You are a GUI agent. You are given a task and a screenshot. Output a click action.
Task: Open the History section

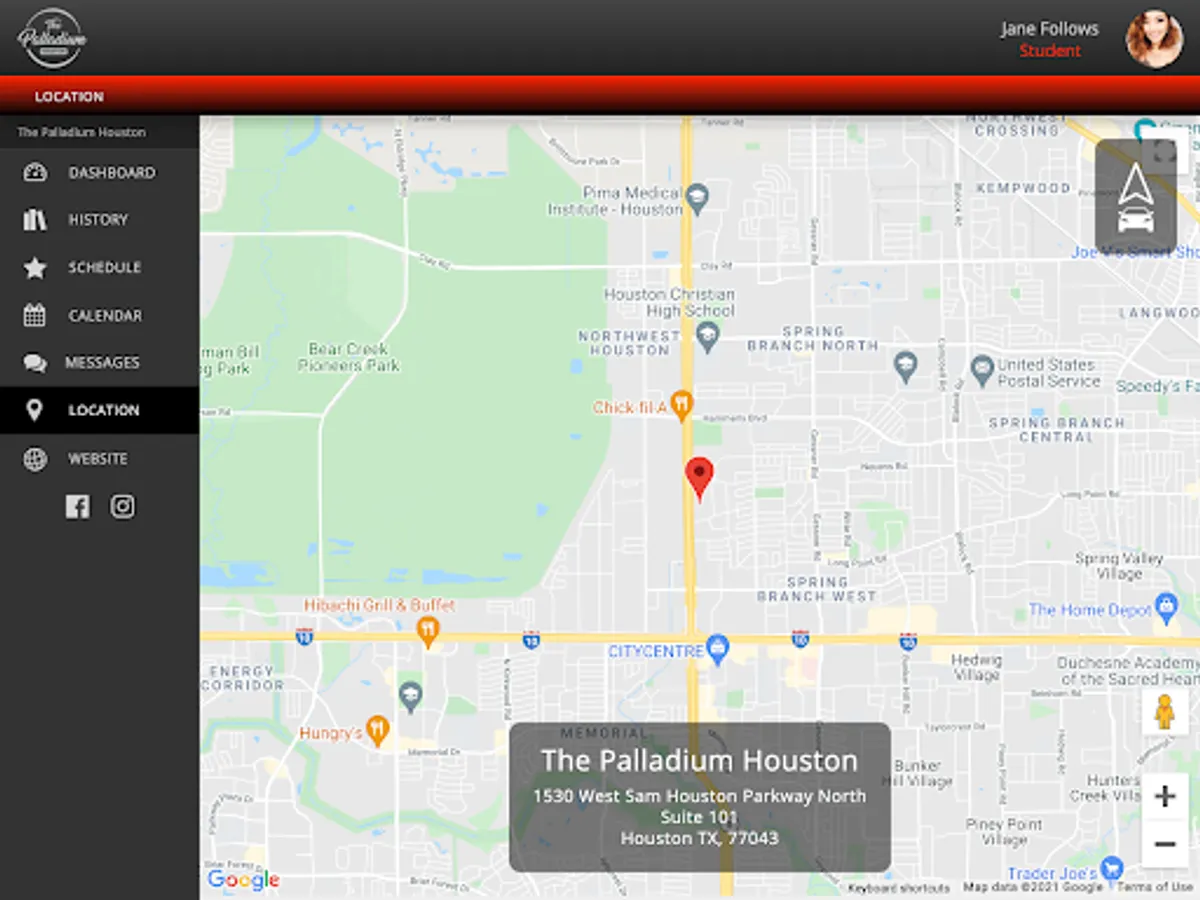pyautogui.click(x=34, y=219)
